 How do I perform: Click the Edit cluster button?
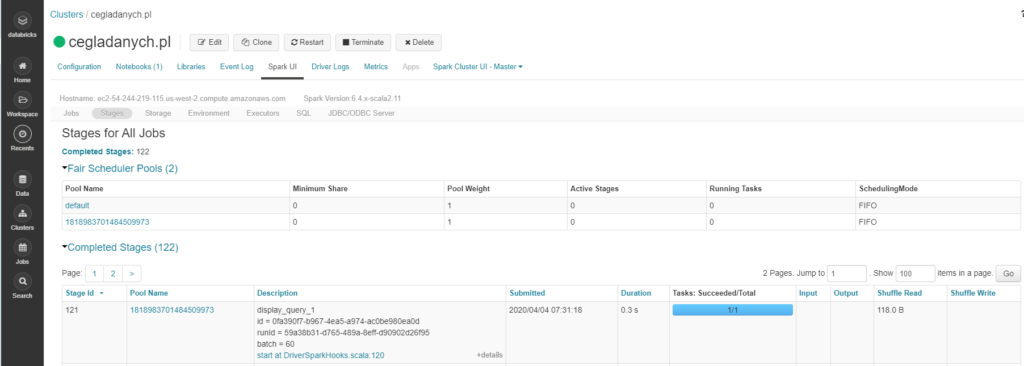pyautogui.click(x=209, y=42)
